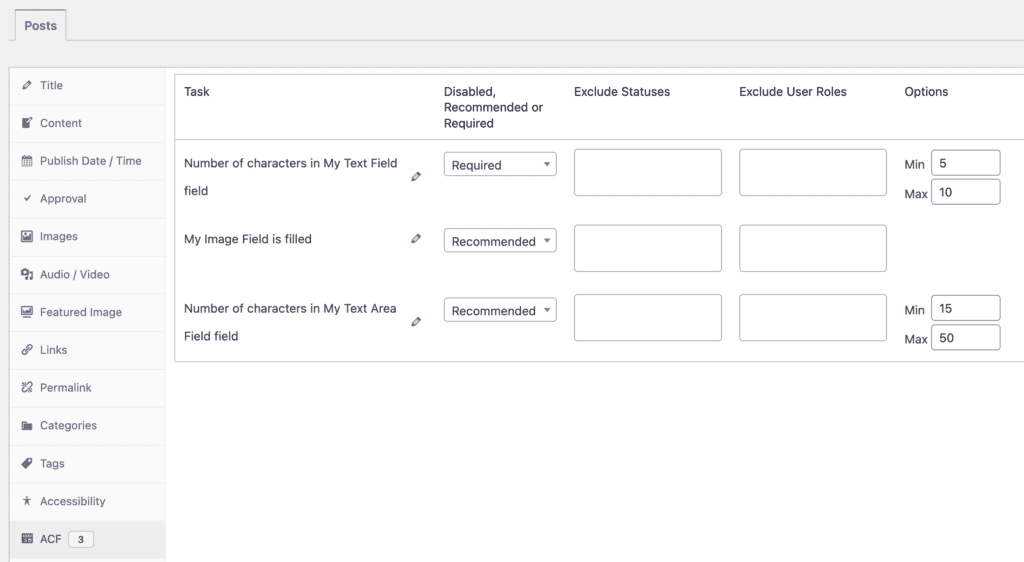Select the ACF tab in the sidebar
The height and width of the screenshot is (562, 1024).
(x=50, y=539)
